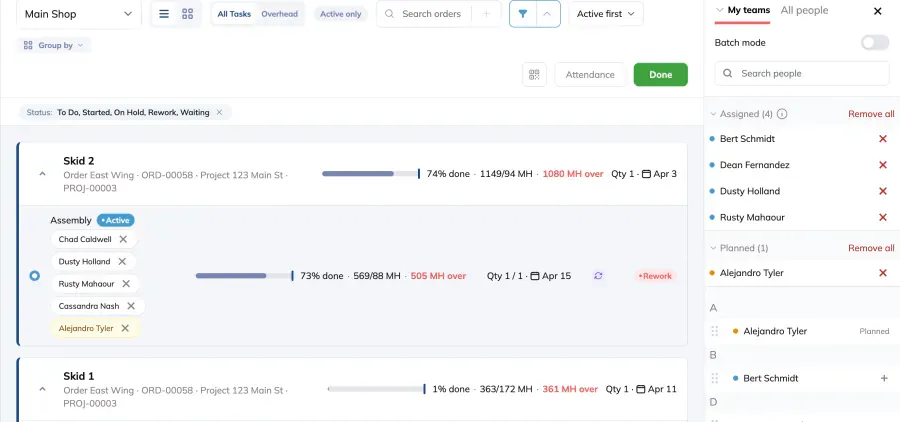Collapse the Skid 1 card

pos(42,389)
